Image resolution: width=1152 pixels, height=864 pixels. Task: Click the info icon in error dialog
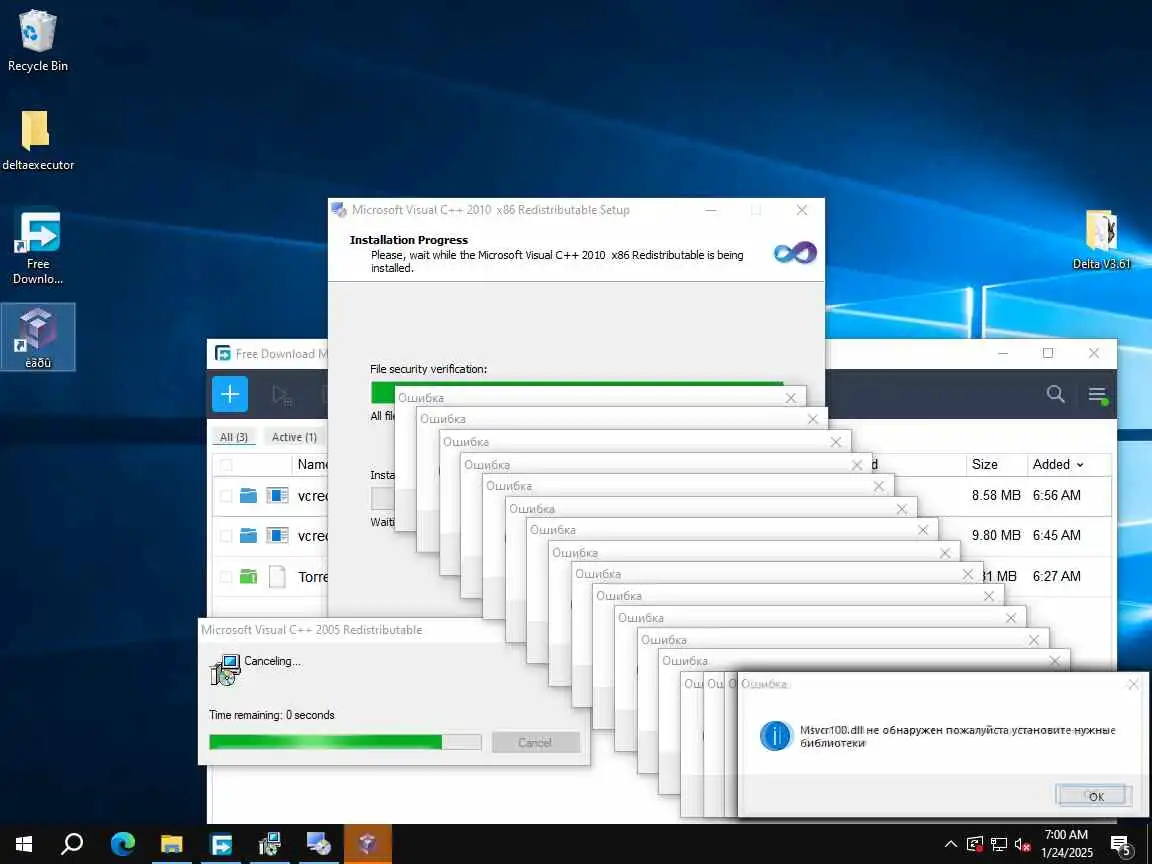point(775,735)
